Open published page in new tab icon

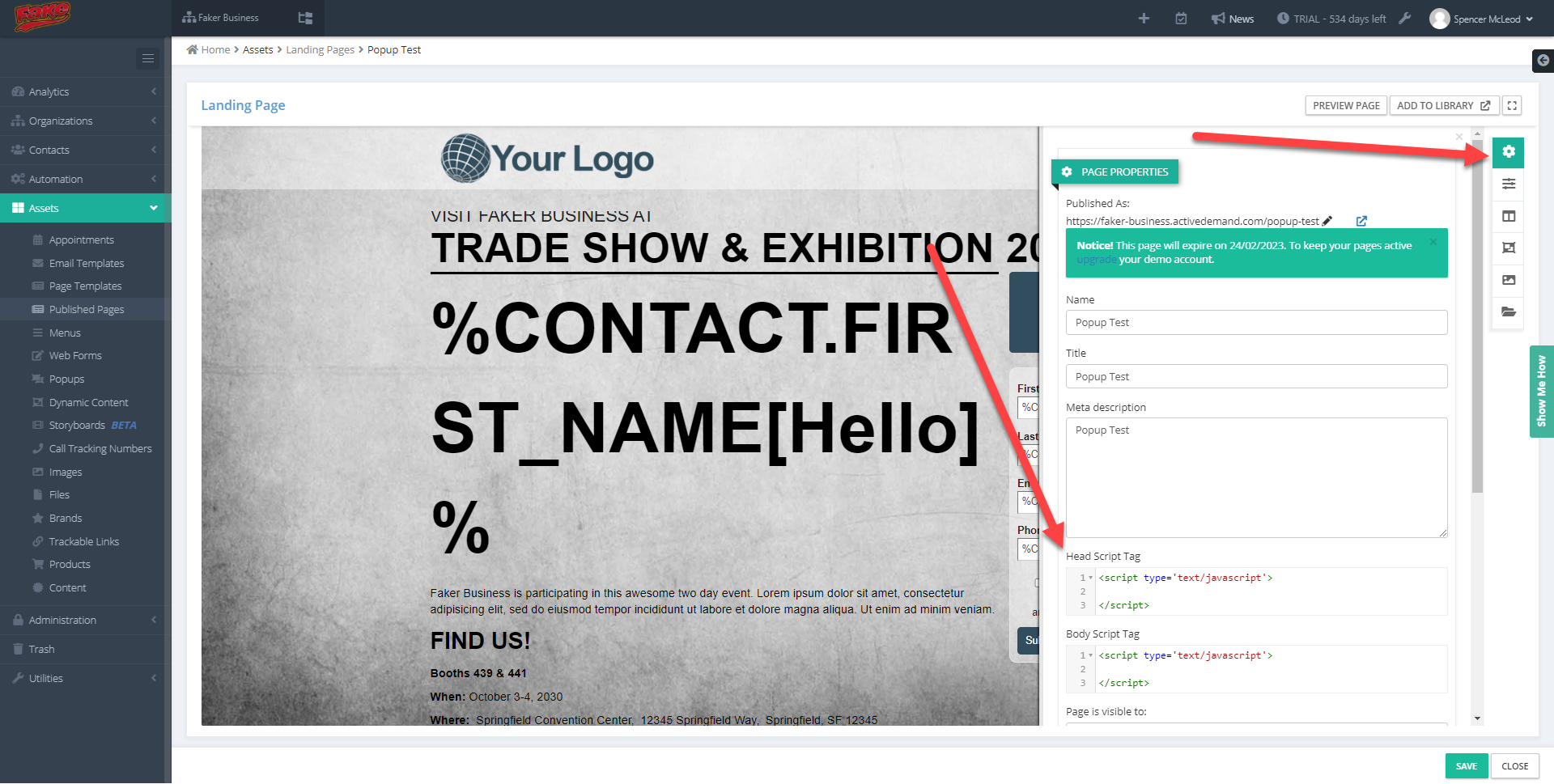[1361, 221]
